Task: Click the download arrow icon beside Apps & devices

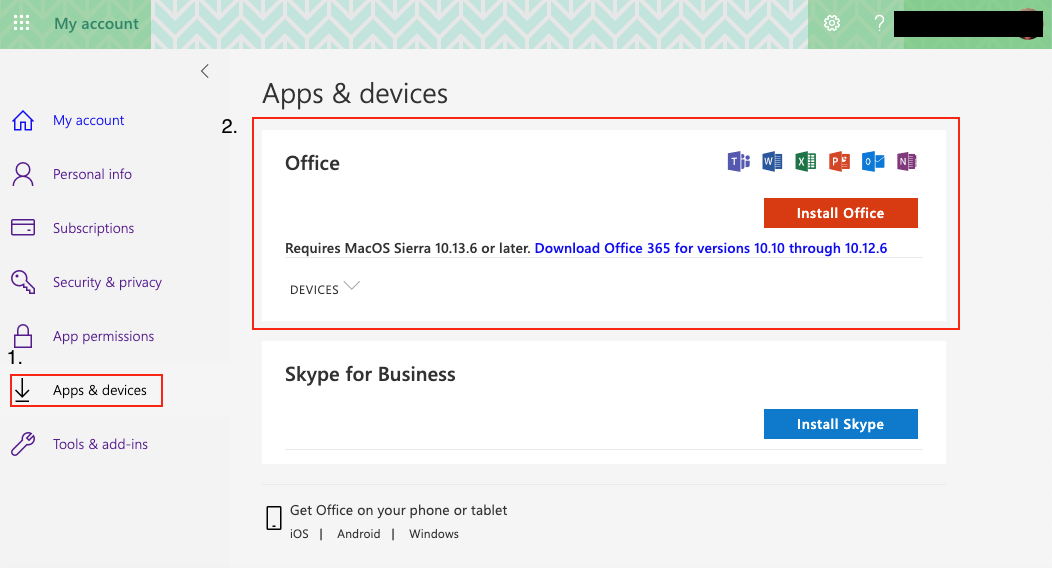Action: tap(22, 390)
